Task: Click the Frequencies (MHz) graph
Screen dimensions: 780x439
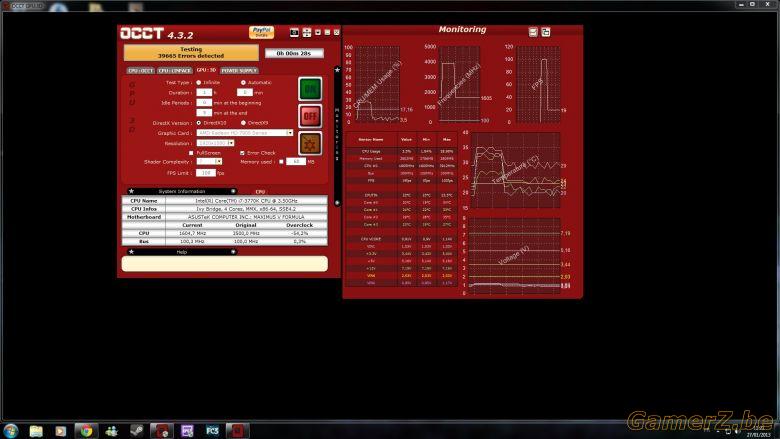Action: click(x=460, y=85)
